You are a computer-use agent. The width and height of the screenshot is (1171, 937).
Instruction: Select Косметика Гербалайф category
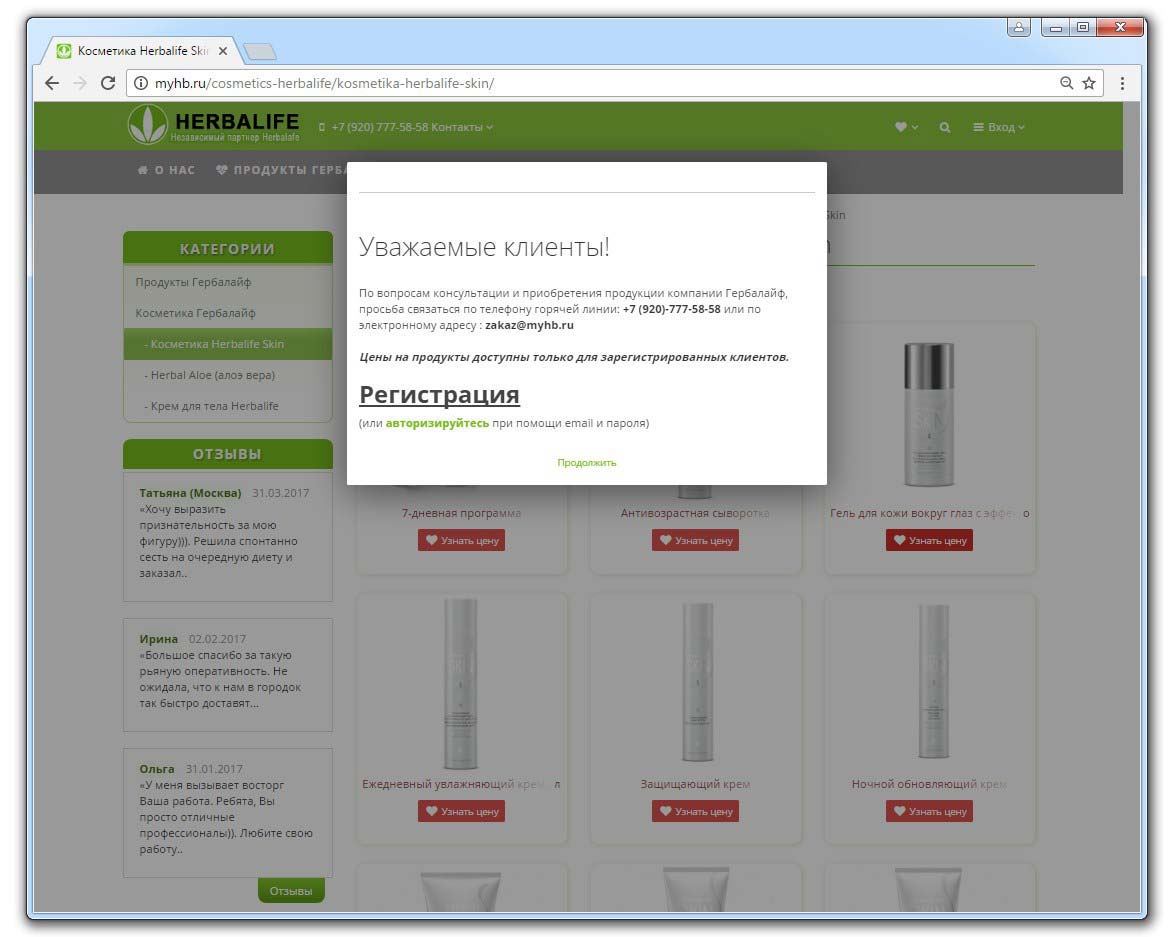click(228, 313)
